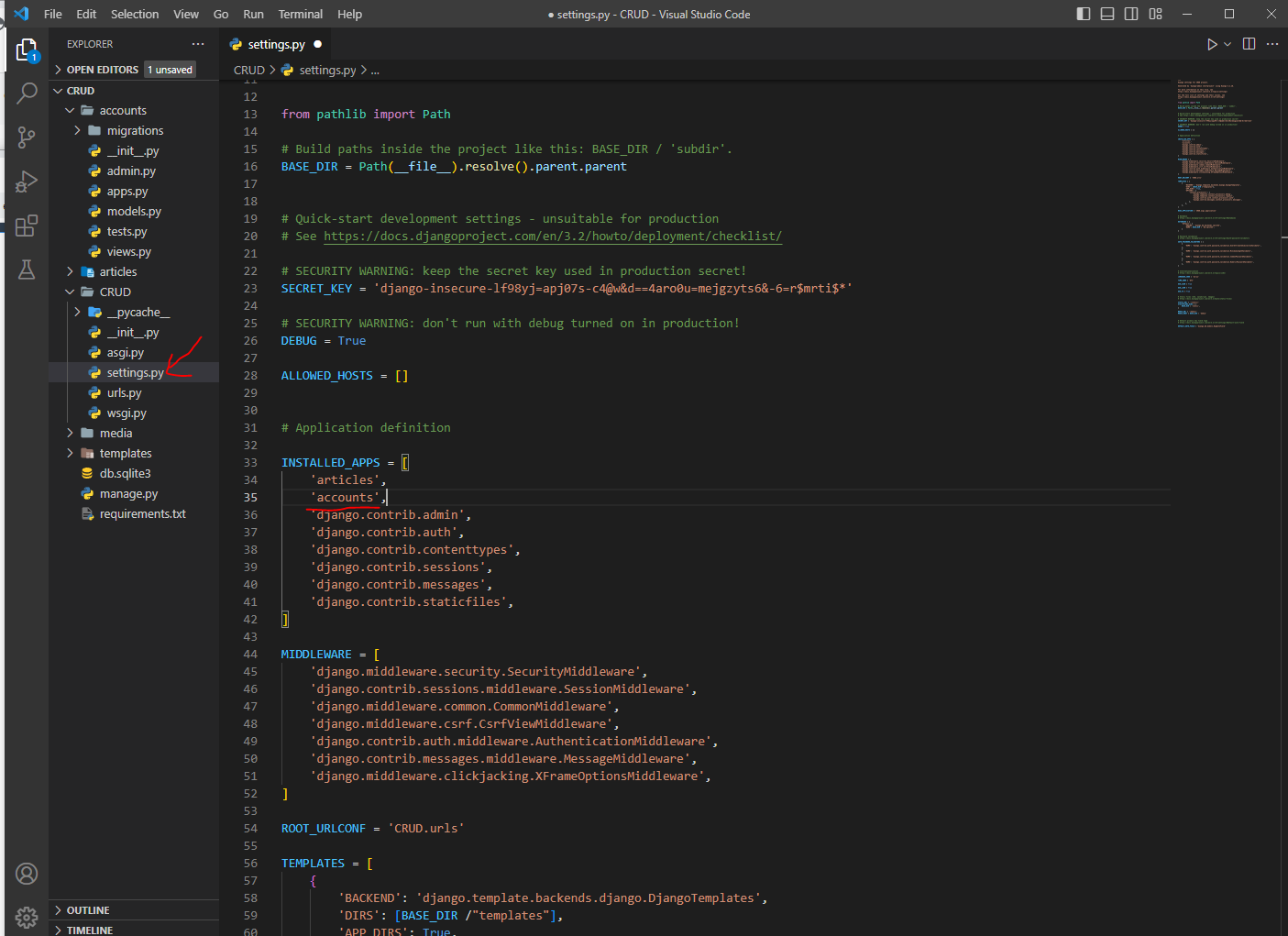Expand the migrations folder
The image size is (1288, 936).
[x=134, y=130]
